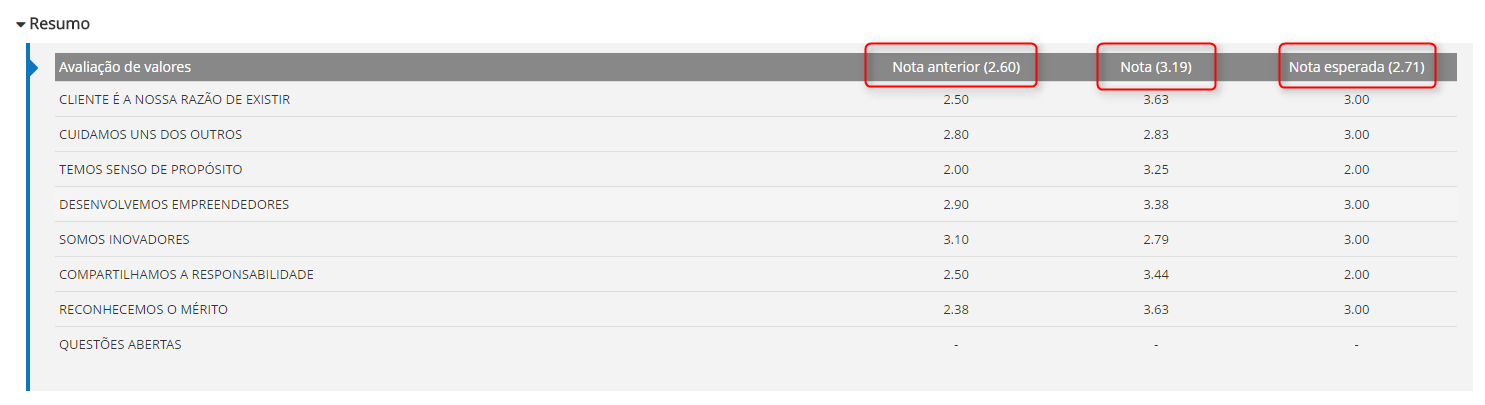Click the Avaliação de valores header
The width and height of the screenshot is (1485, 405).
[x=125, y=67]
